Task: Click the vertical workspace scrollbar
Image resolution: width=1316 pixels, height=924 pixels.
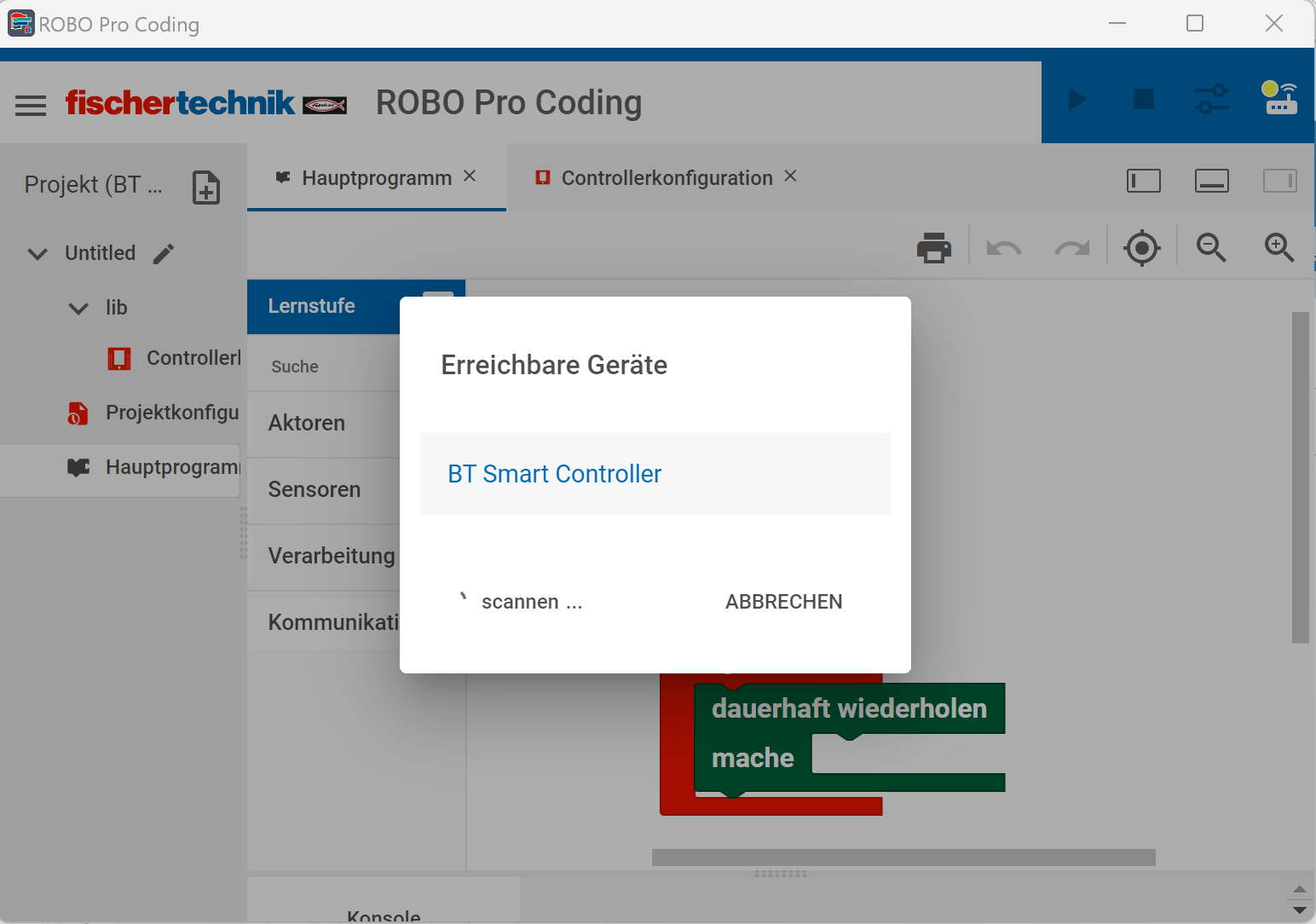Action: (1300, 477)
